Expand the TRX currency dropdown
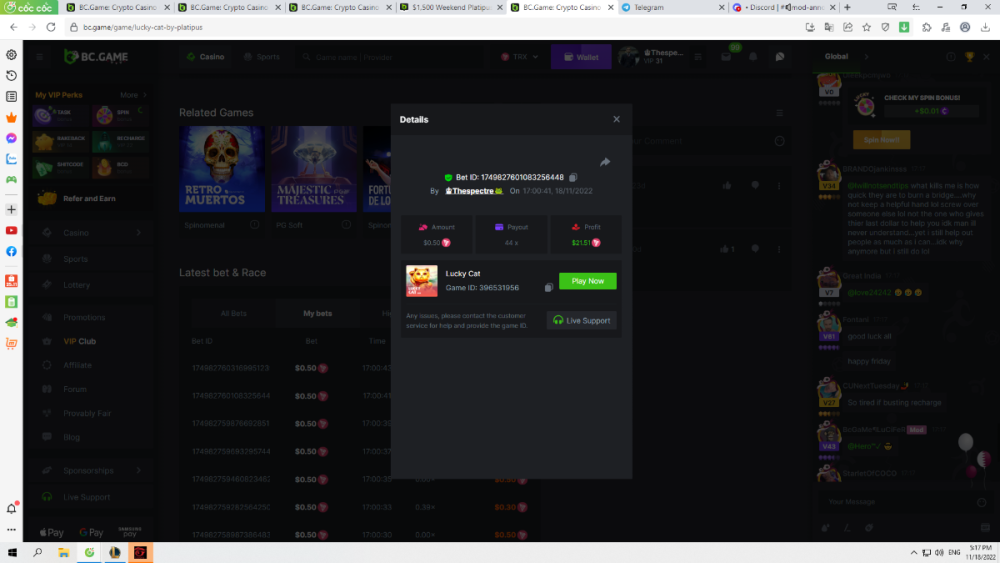This screenshot has width=1000, height=563. (x=521, y=57)
